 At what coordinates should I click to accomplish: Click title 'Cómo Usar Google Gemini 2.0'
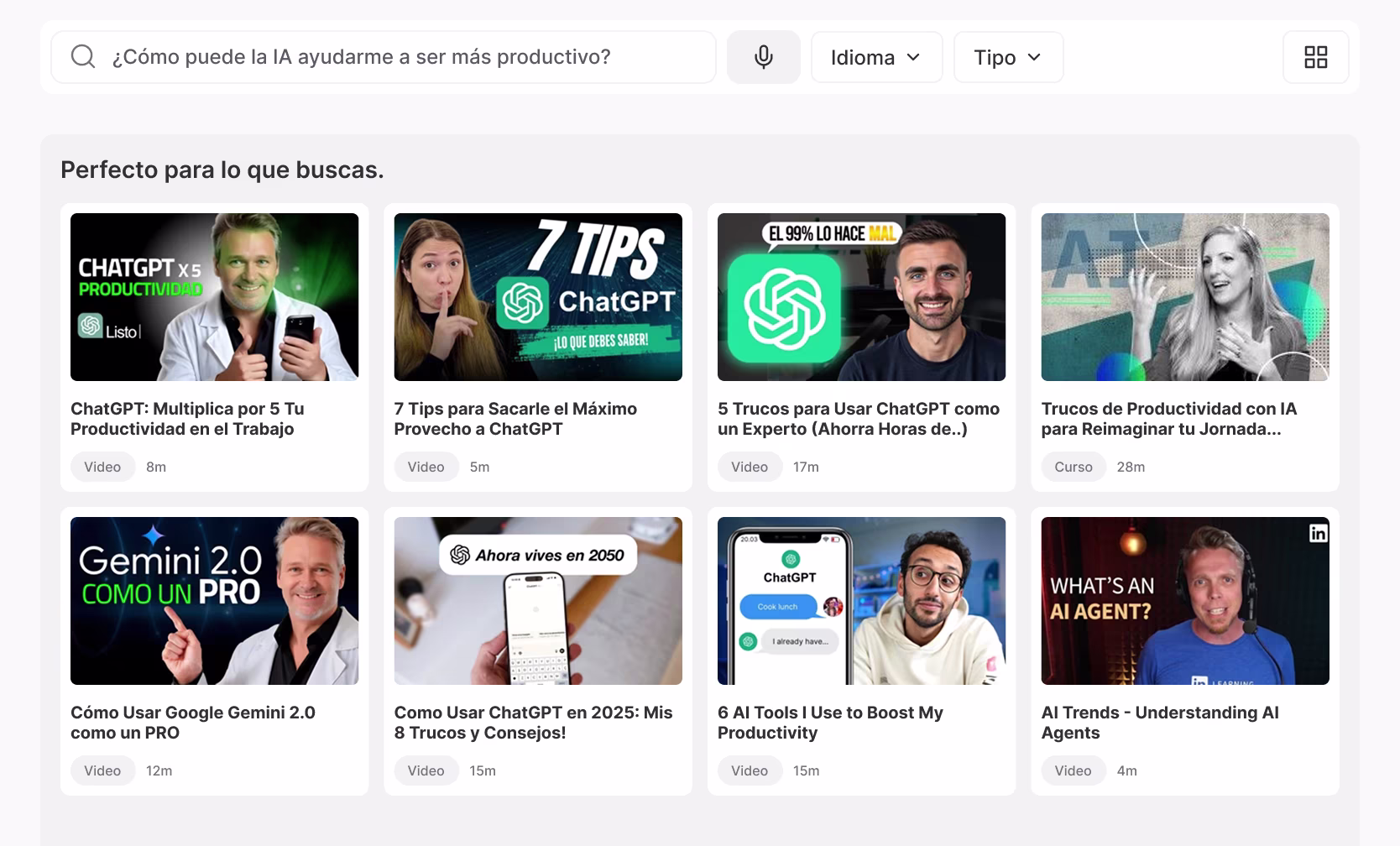point(193,723)
